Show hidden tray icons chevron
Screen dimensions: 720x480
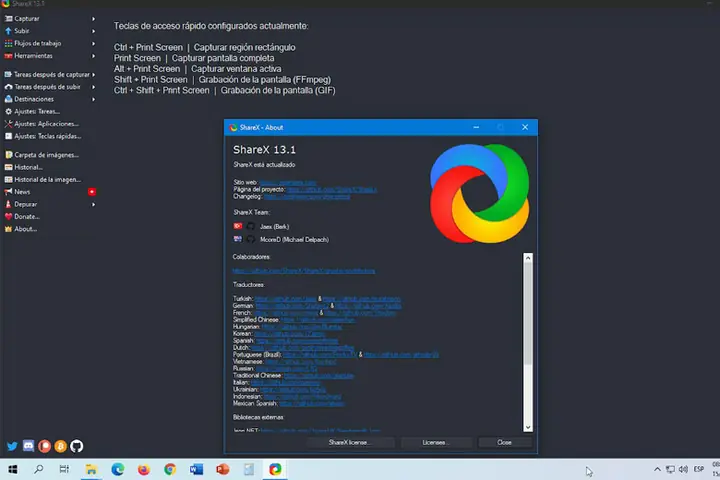(657, 469)
